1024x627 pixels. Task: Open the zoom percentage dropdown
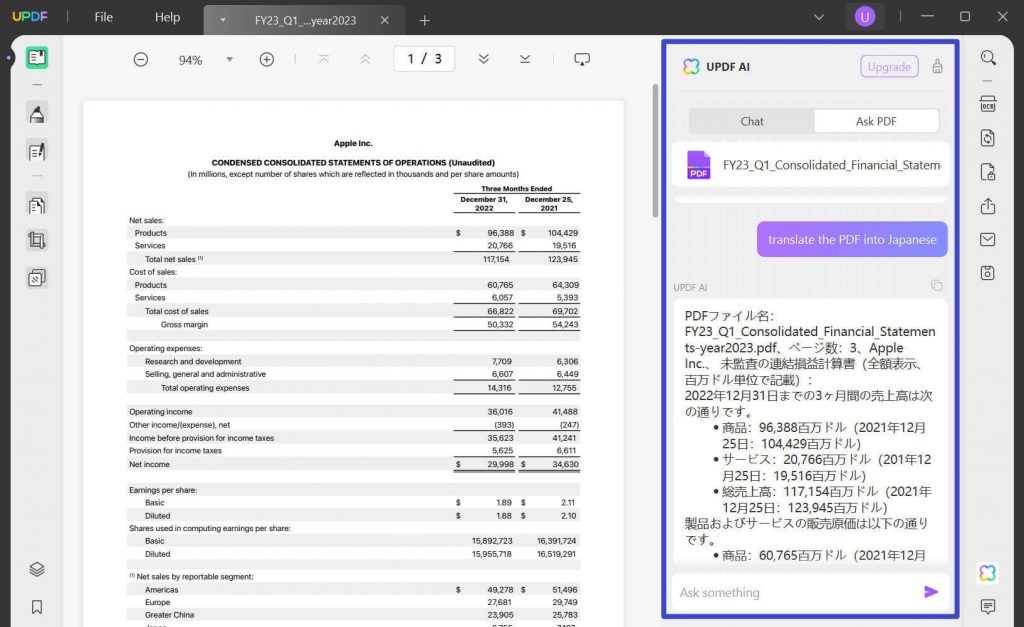229,59
